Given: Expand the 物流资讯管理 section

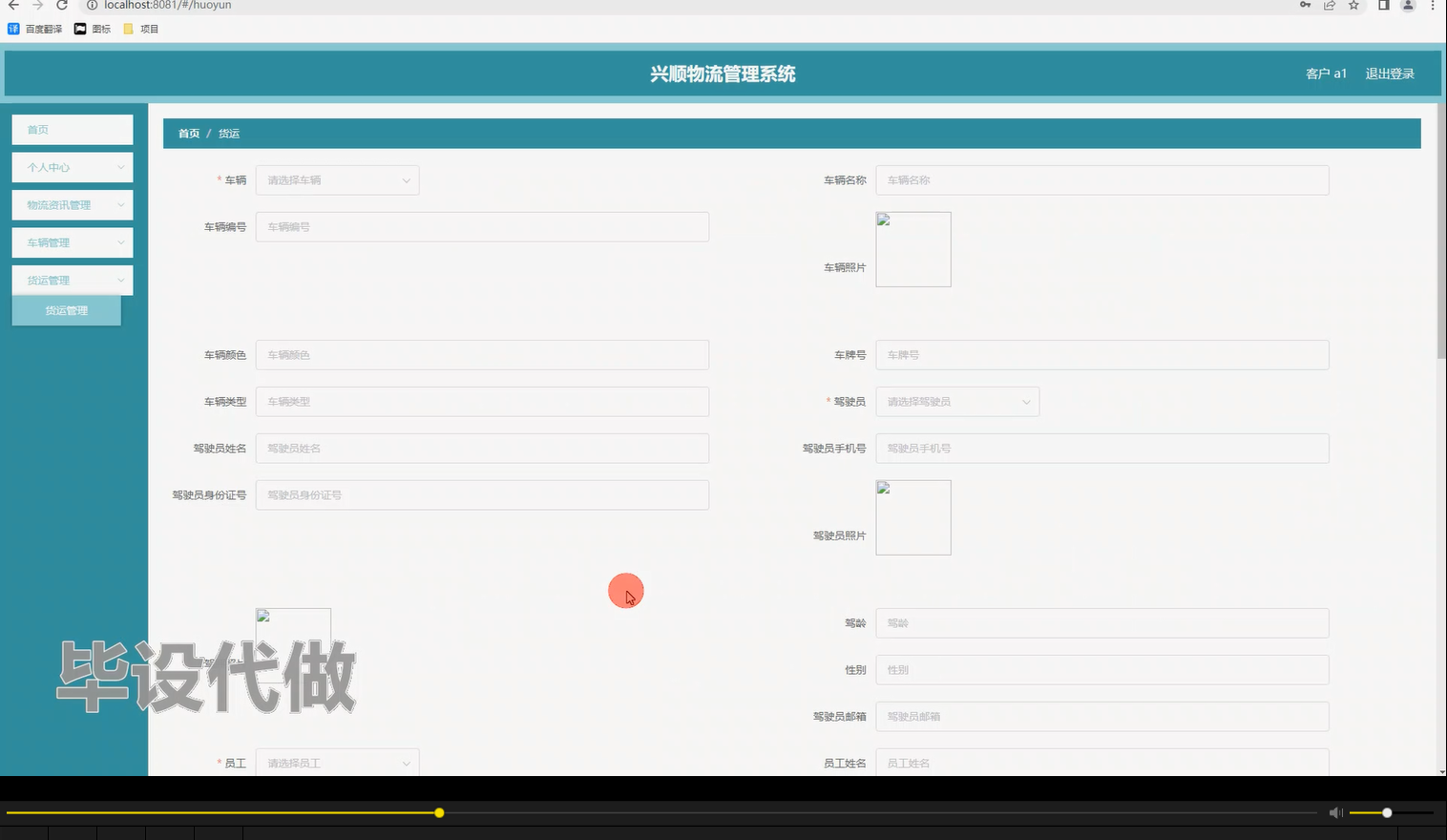Looking at the screenshot, I should (x=72, y=204).
